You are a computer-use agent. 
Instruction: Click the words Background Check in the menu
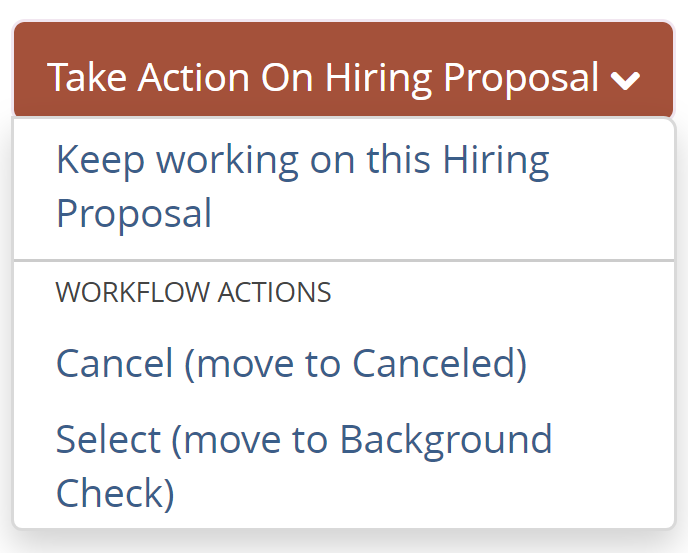[x=445, y=440]
